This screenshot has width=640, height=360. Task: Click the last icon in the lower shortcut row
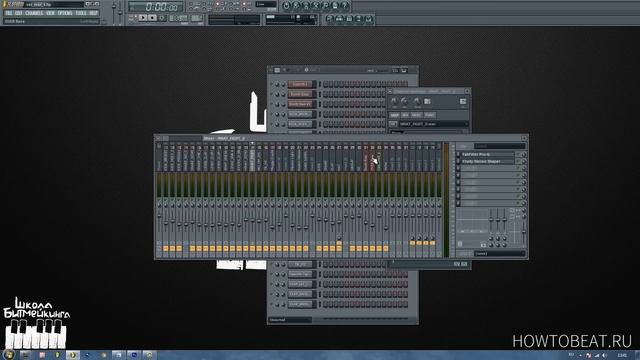[369, 19]
